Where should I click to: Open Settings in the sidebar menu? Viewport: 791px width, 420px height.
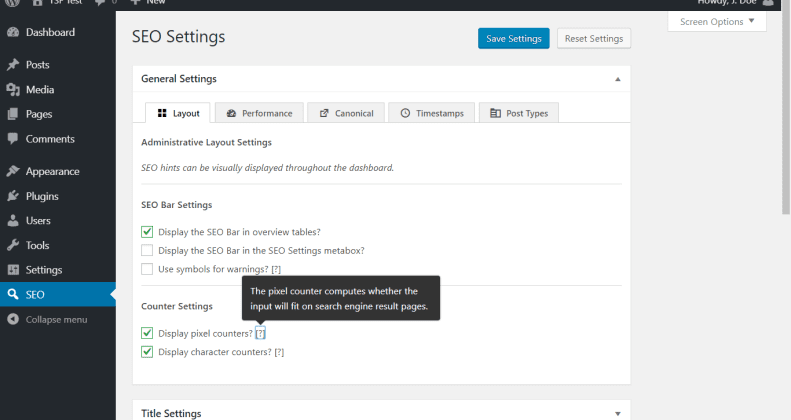58,270
